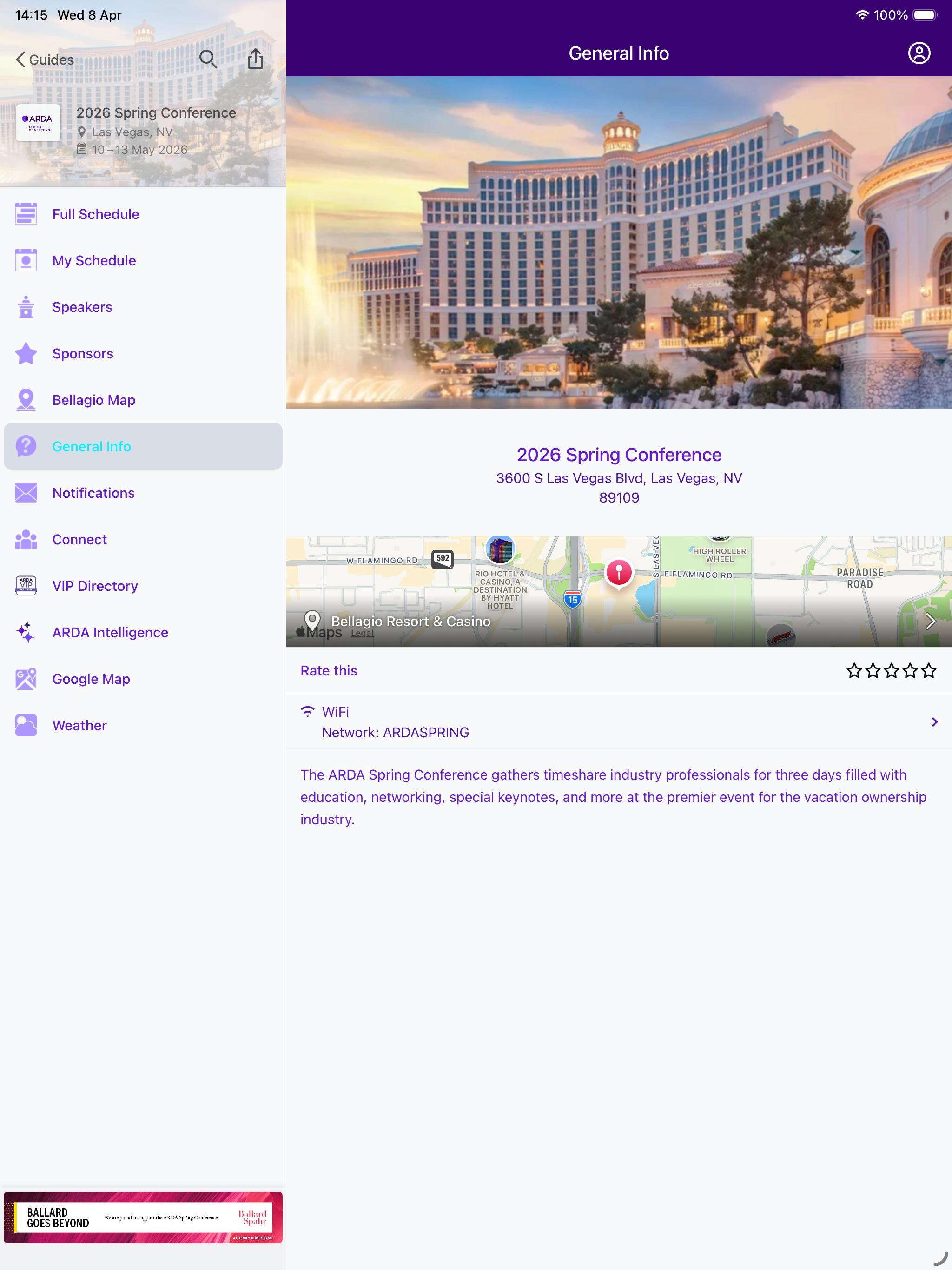Tap the Bellagio hero photo

619,242
